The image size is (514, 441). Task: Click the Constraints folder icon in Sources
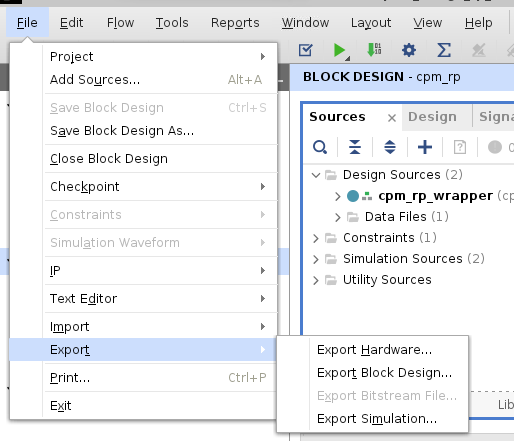[x=331, y=238]
